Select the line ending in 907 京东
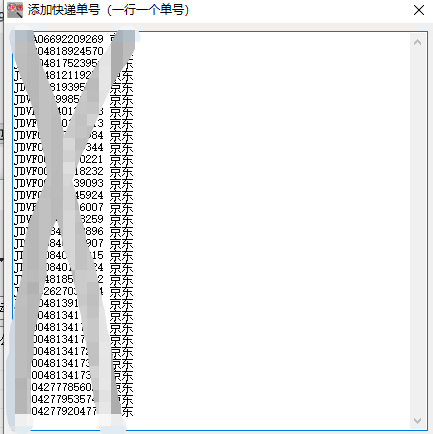Viewport: 433px width, 434px height. click(x=73, y=243)
